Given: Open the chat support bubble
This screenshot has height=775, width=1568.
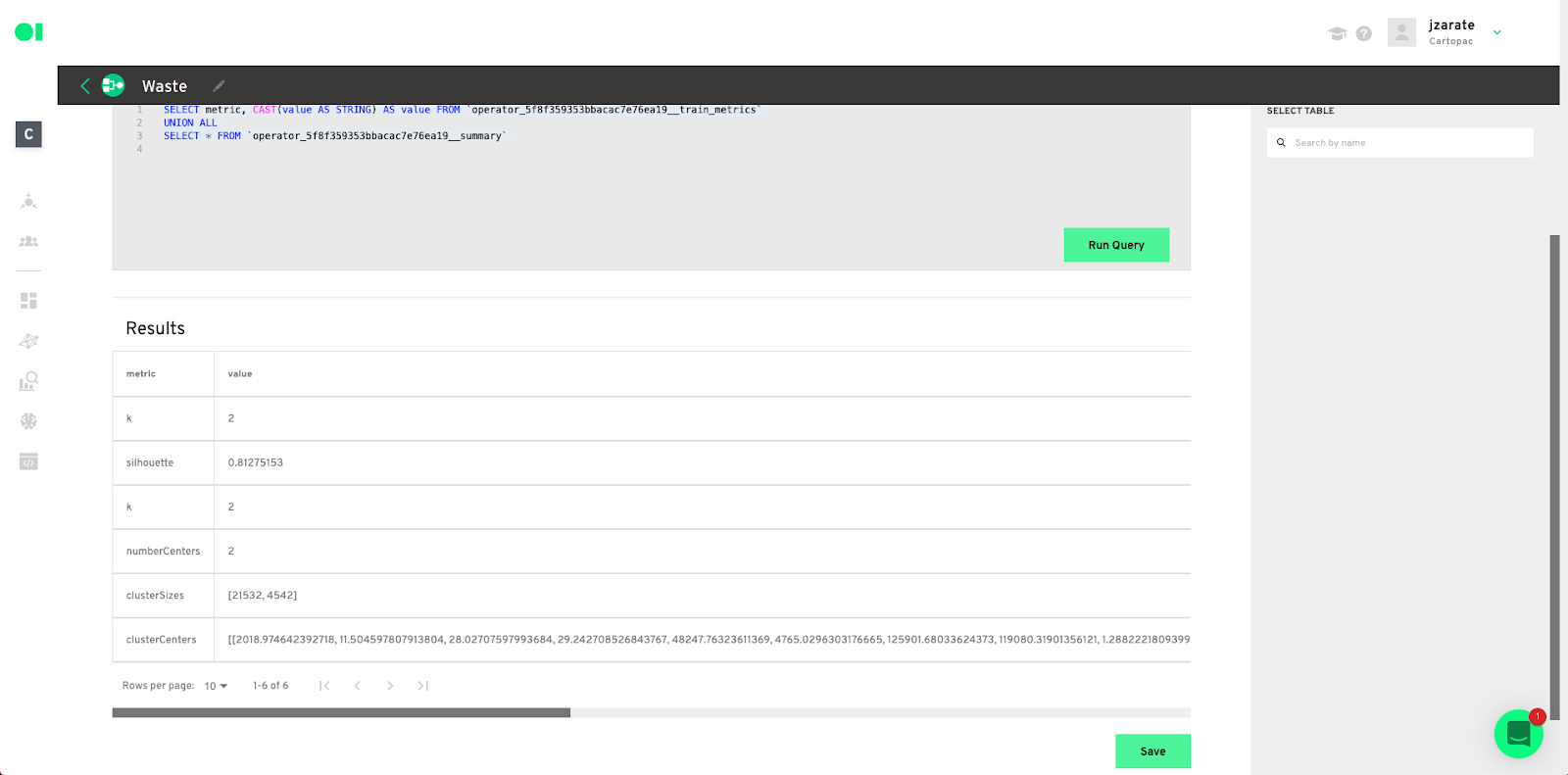Looking at the screenshot, I should pos(1518,734).
